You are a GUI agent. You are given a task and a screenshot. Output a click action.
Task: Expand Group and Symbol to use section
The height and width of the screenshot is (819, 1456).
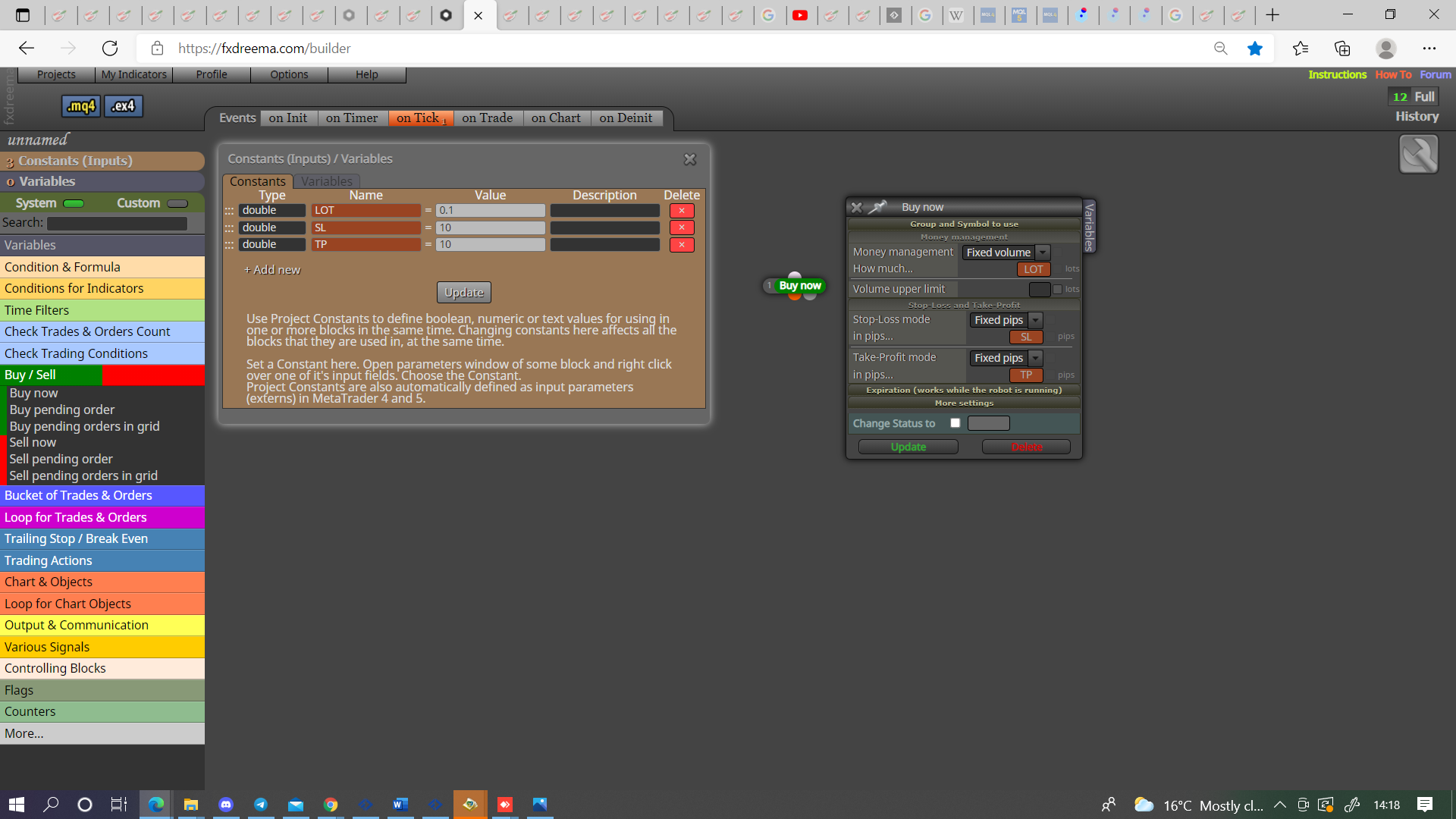(x=964, y=224)
